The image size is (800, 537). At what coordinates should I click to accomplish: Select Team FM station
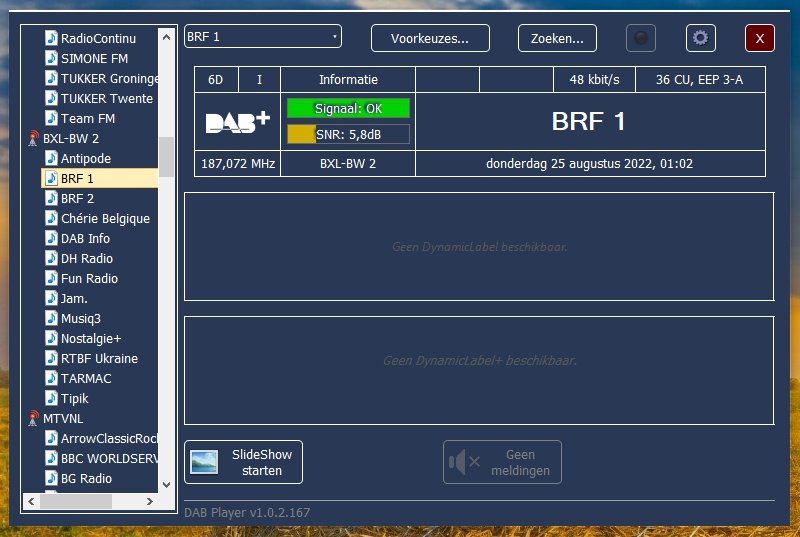click(x=88, y=119)
